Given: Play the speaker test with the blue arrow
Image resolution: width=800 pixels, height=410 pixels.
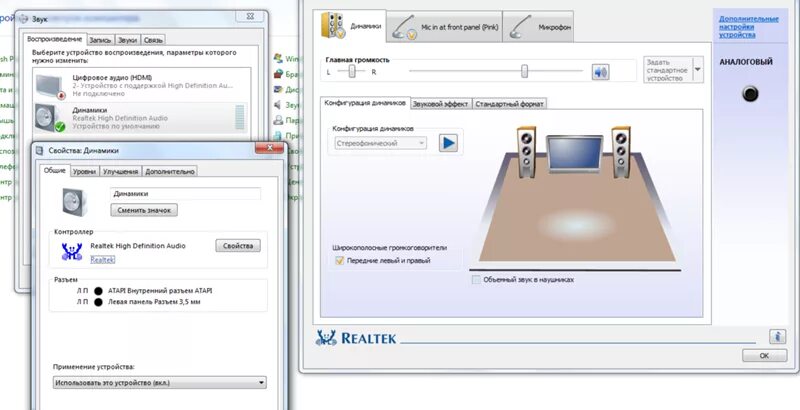Looking at the screenshot, I should pos(448,143).
